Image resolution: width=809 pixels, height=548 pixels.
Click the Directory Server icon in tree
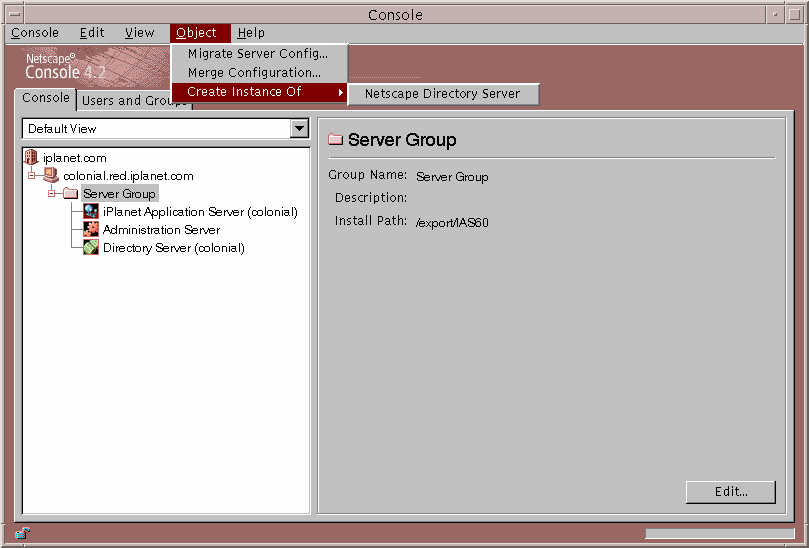coord(91,248)
